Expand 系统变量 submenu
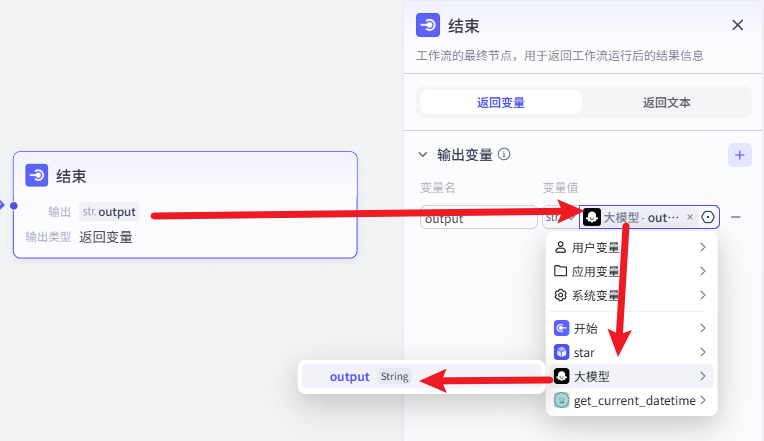This screenshot has height=441, width=764. tap(631, 295)
